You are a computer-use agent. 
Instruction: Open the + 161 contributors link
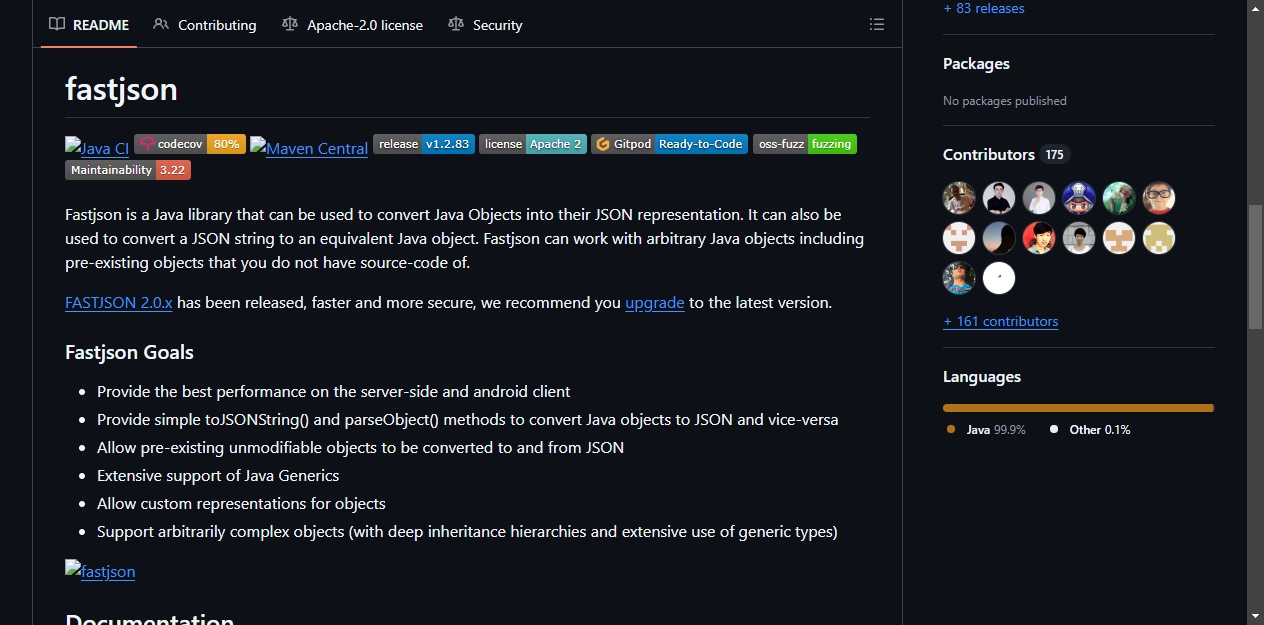[x=1001, y=321]
